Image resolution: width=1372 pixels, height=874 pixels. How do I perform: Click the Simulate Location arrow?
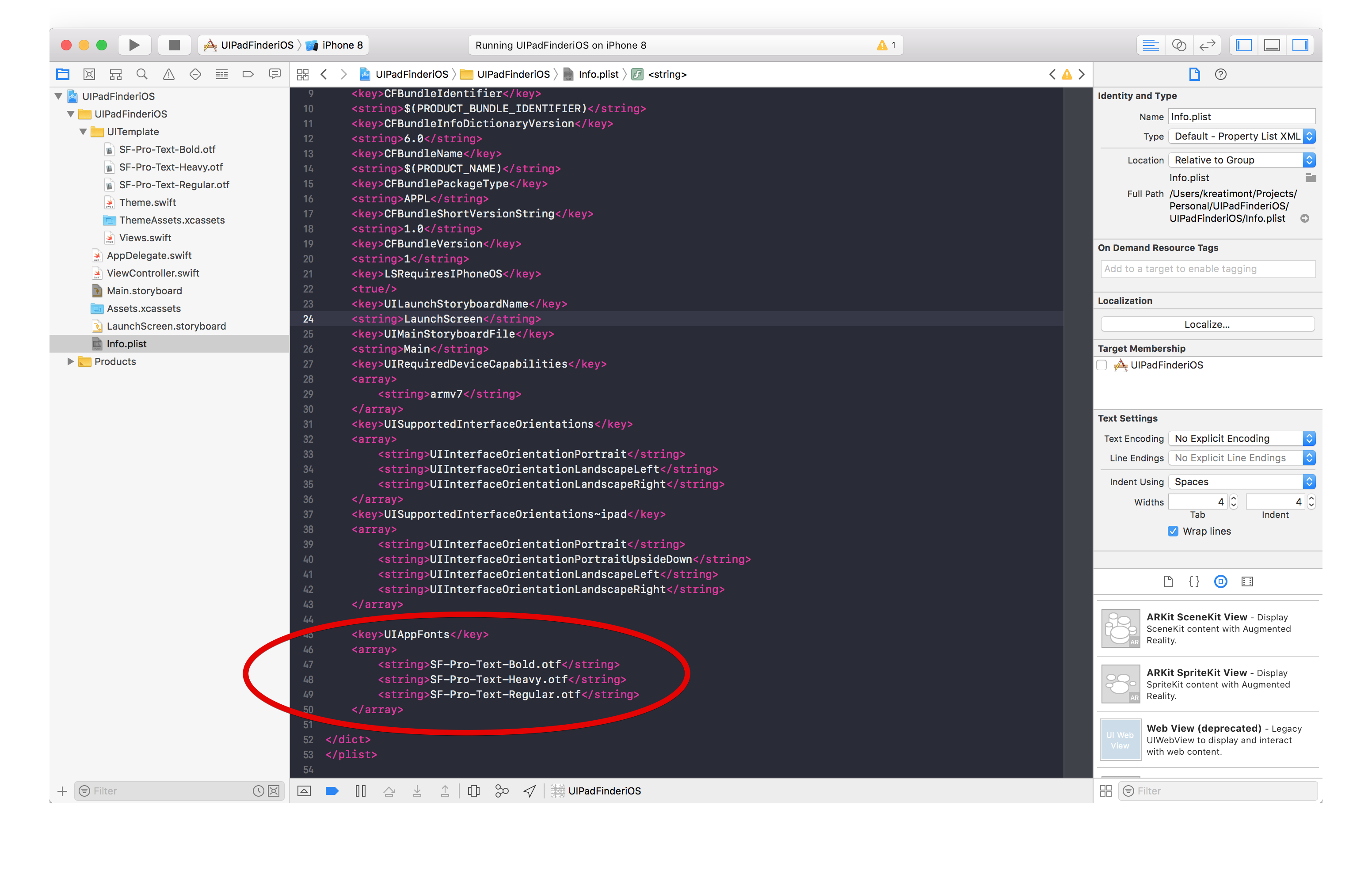(530, 791)
